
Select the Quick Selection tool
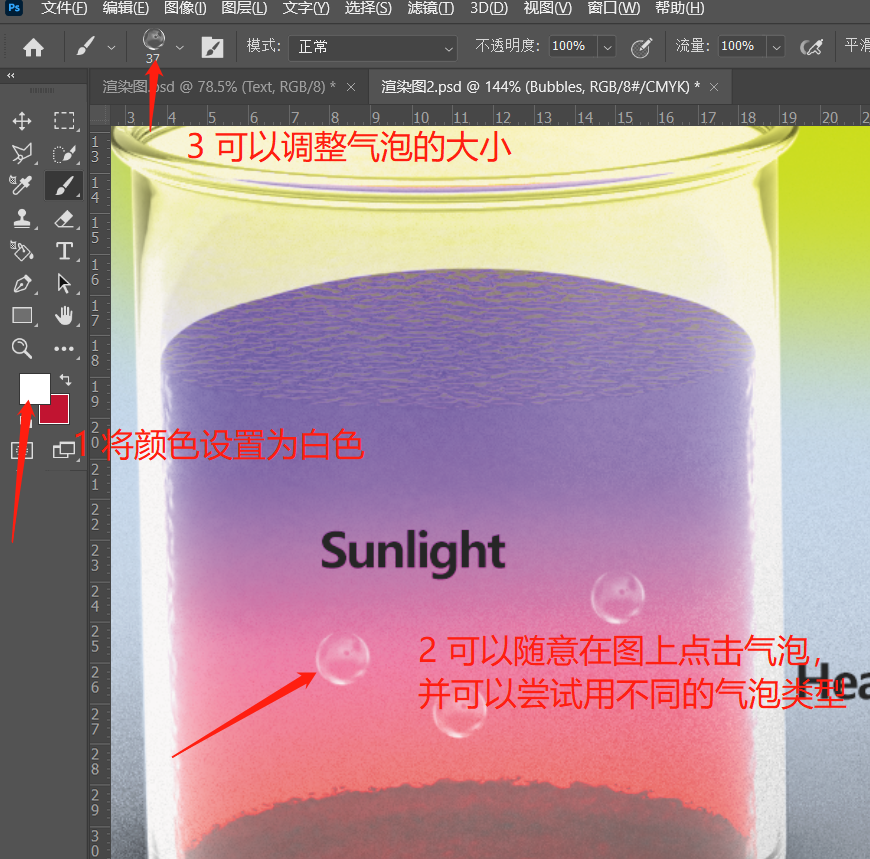[x=64, y=153]
